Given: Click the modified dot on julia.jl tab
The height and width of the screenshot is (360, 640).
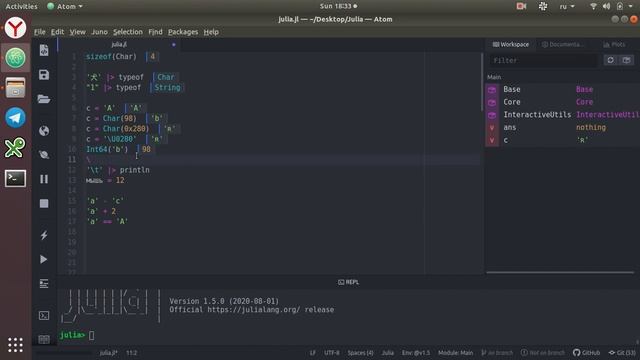Looking at the screenshot, I should pos(173,44).
